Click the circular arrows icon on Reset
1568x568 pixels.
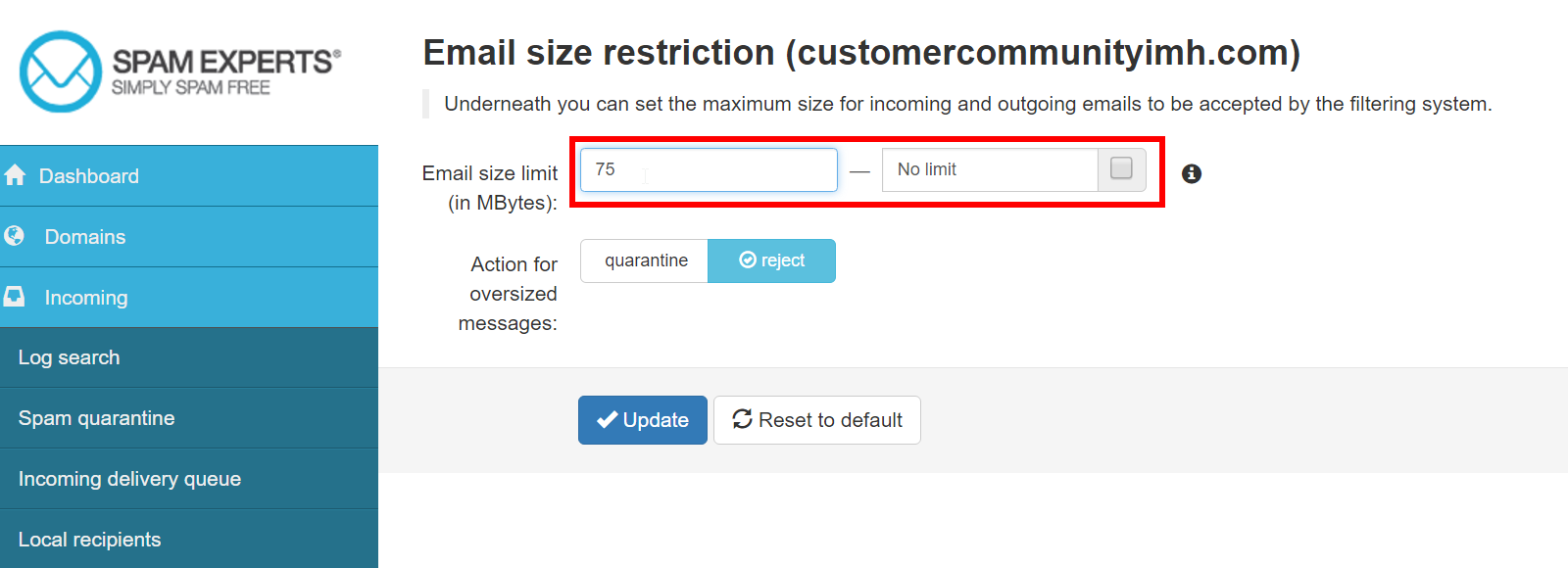pos(742,419)
